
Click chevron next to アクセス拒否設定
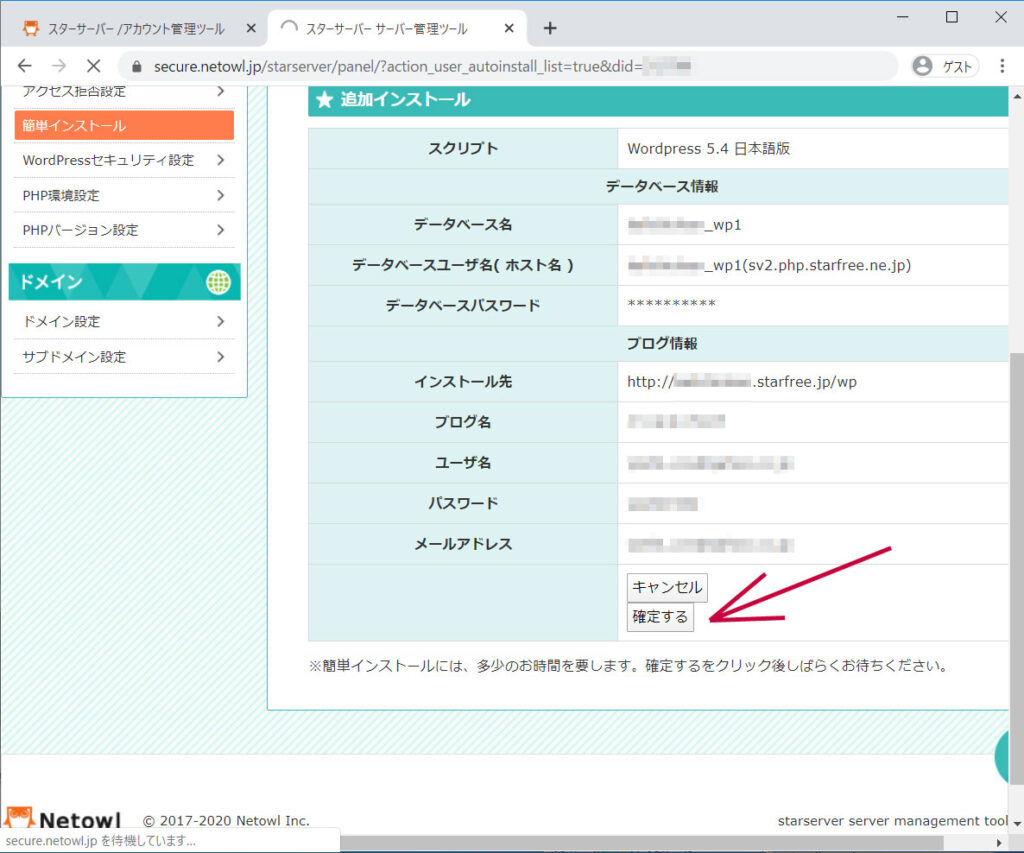tap(221, 91)
